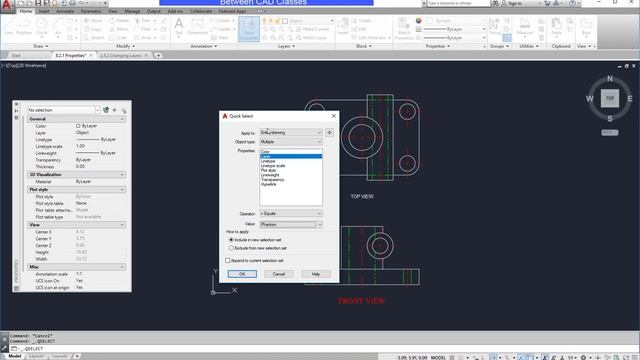Activate the Scale modify tool
This screenshot has width=640, height=360.
click(118, 38)
